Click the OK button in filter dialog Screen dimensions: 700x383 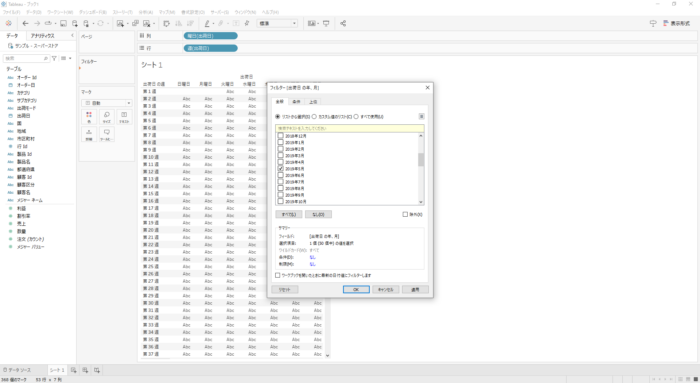[356, 290]
